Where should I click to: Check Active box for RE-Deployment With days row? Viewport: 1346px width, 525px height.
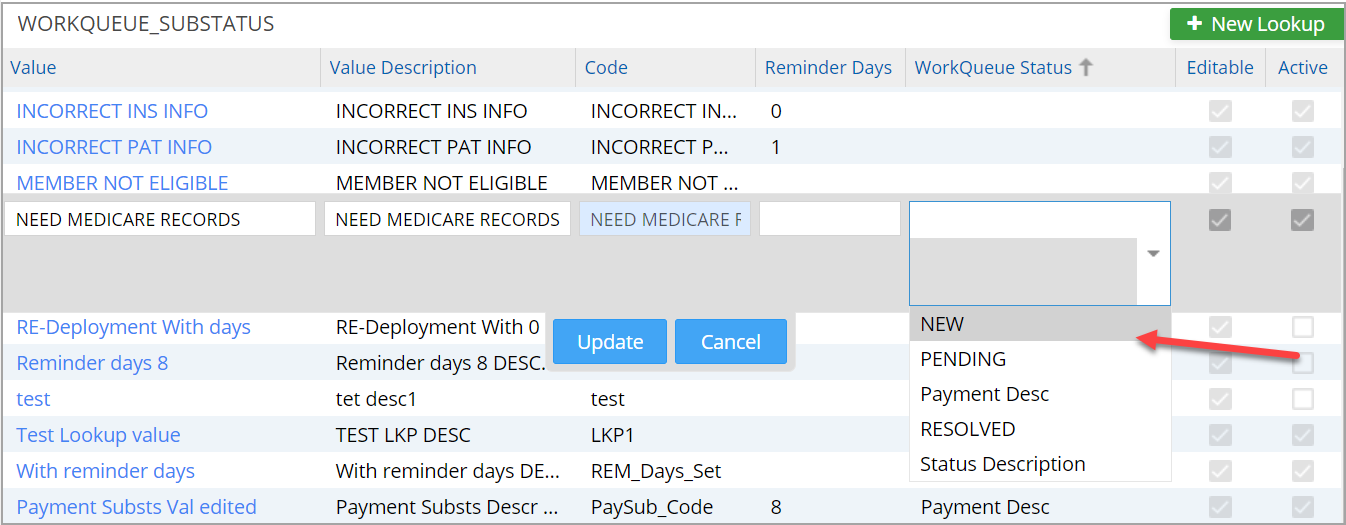pos(1302,327)
